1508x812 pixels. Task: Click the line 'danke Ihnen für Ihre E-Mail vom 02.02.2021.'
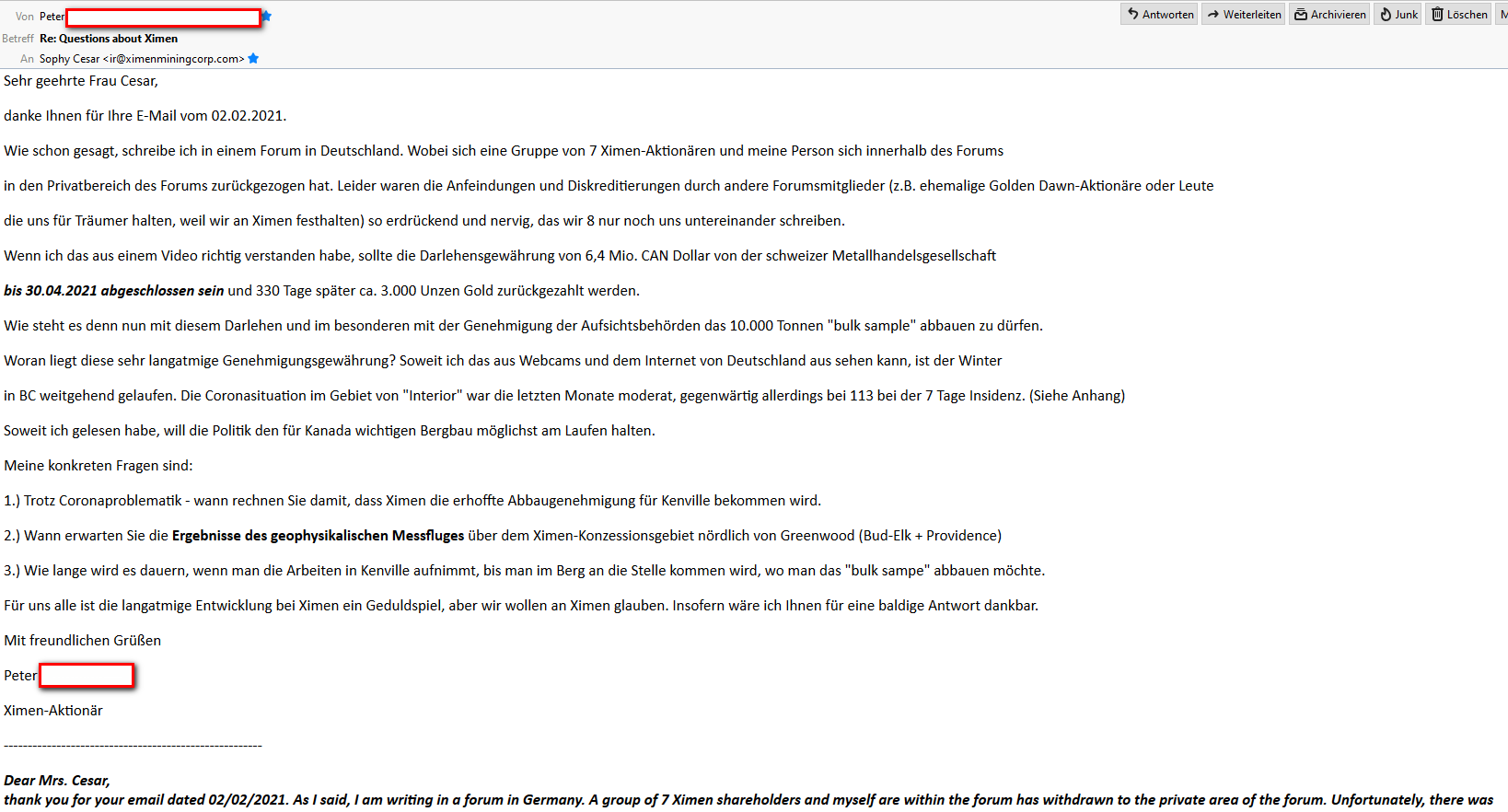pyautogui.click(x=145, y=116)
